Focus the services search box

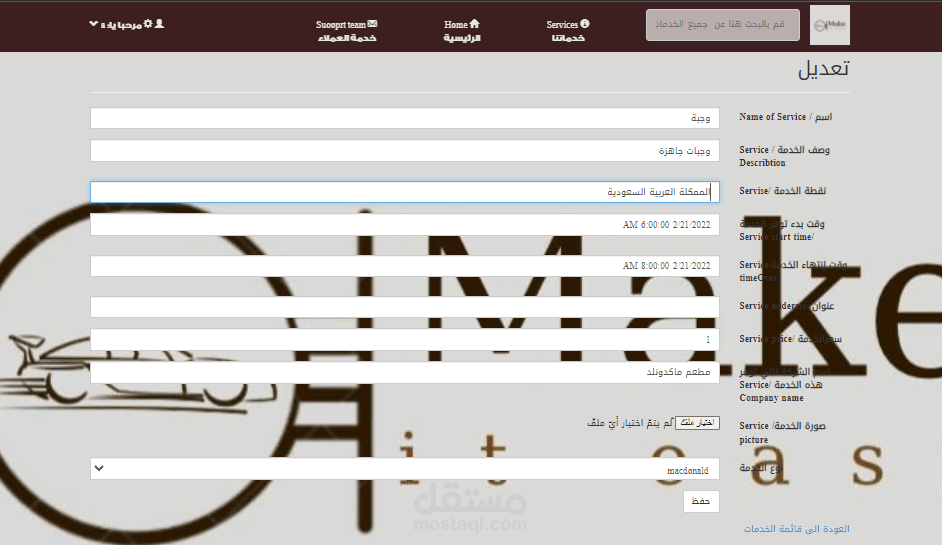click(x=723, y=25)
